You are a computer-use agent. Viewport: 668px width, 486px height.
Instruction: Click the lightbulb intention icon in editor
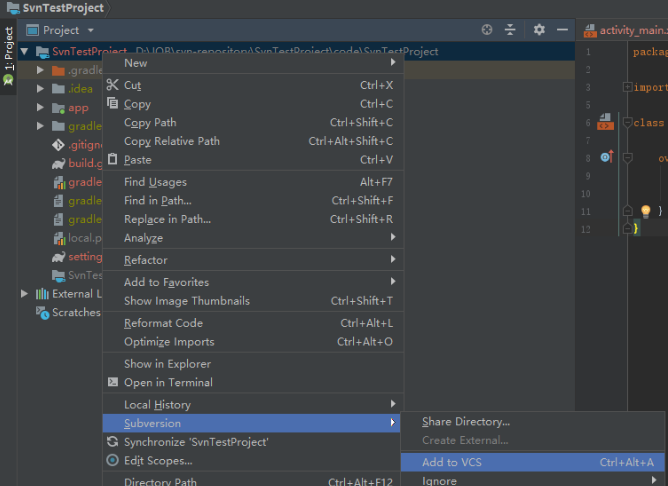pyautogui.click(x=645, y=211)
